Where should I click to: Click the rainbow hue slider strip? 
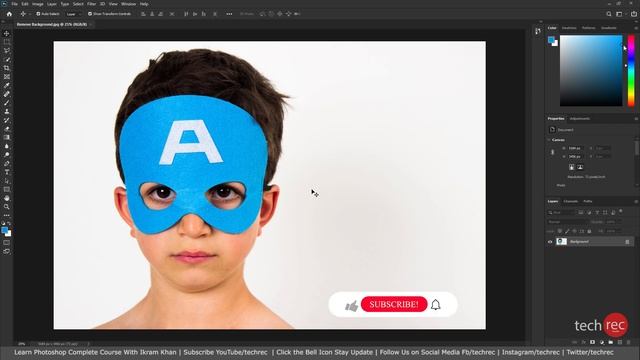631,71
